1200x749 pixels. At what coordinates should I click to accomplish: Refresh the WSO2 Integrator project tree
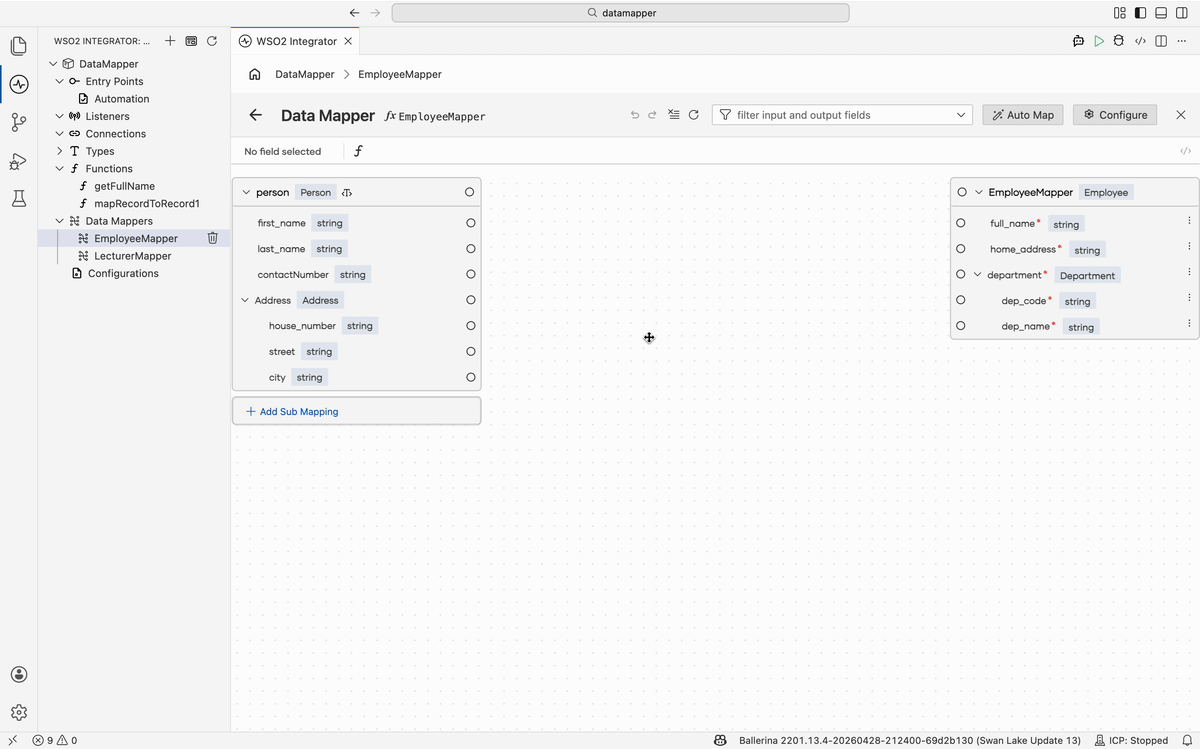[x=212, y=41]
